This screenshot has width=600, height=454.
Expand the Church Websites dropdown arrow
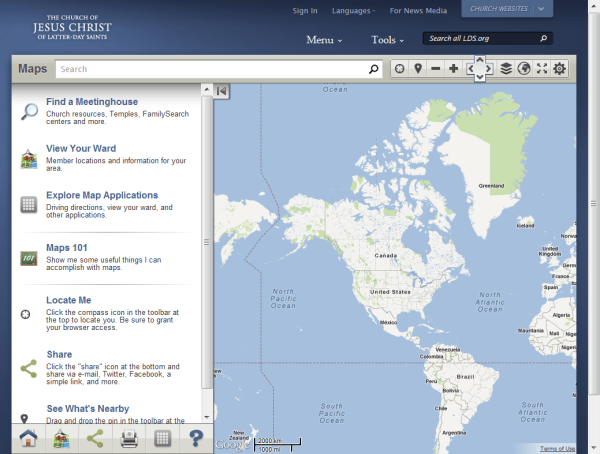point(541,9)
